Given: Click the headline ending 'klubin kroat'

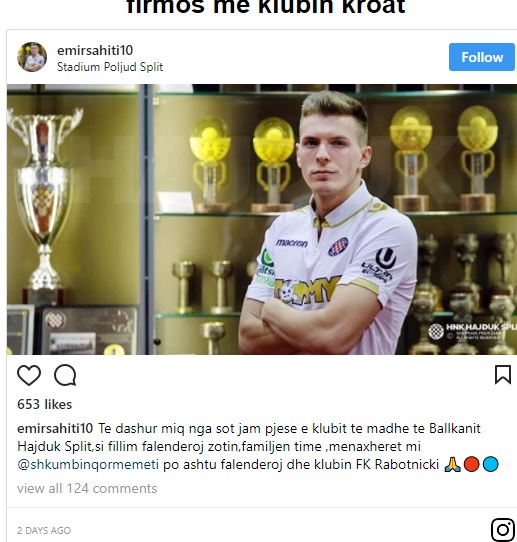Looking at the screenshot, I should [266, 8].
